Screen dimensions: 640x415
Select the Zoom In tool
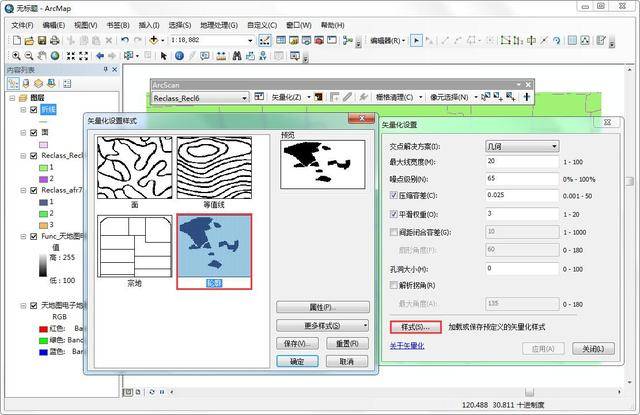(x=16, y=56)
